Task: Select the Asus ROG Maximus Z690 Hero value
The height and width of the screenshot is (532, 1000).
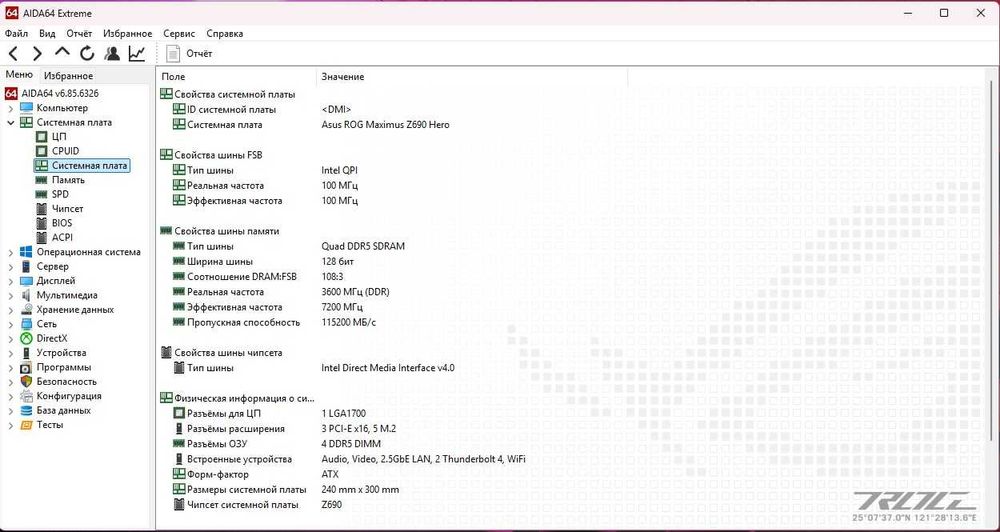Action: [x=385, y=125]
